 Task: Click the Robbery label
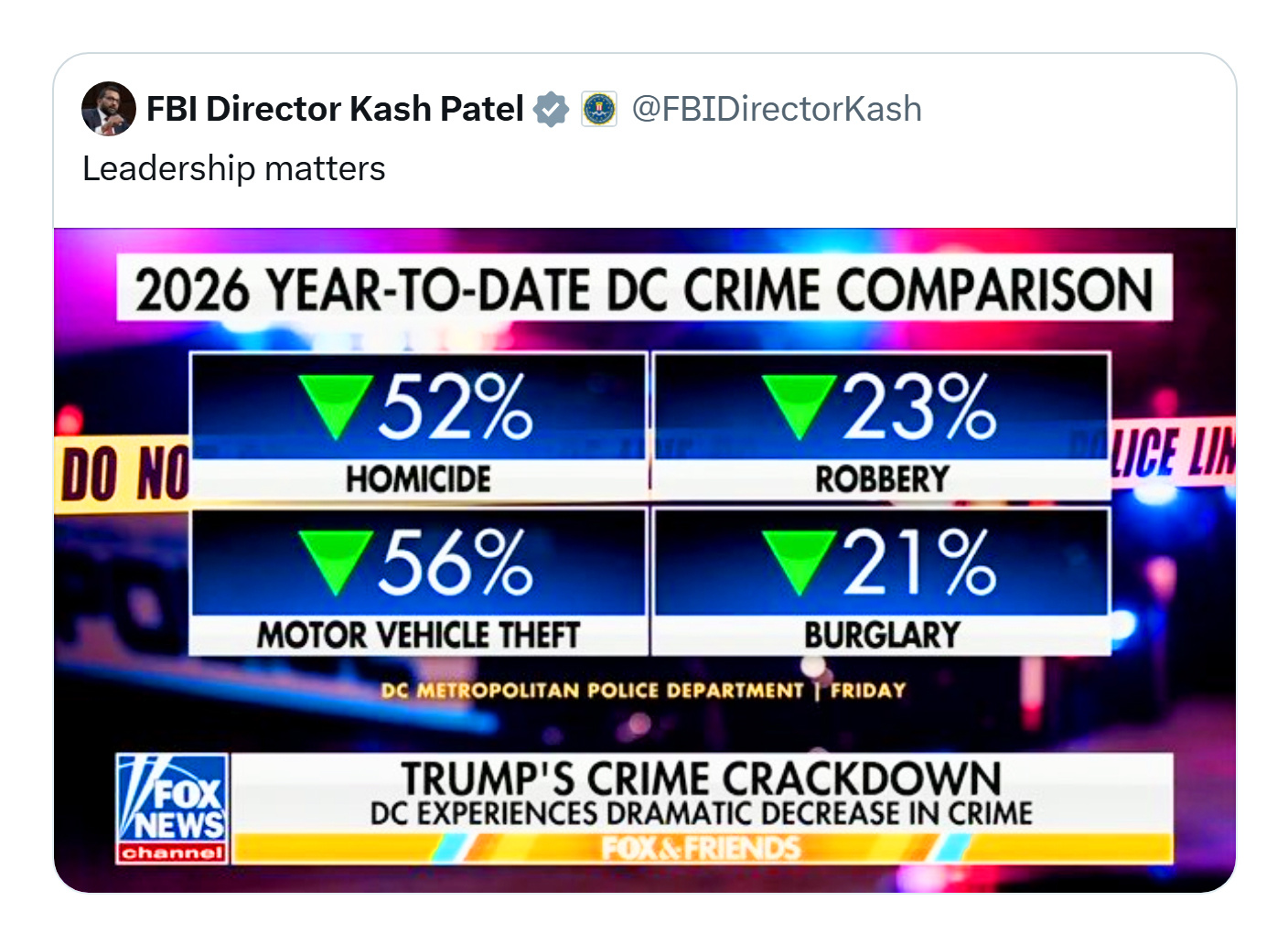(x=882, y=479)
